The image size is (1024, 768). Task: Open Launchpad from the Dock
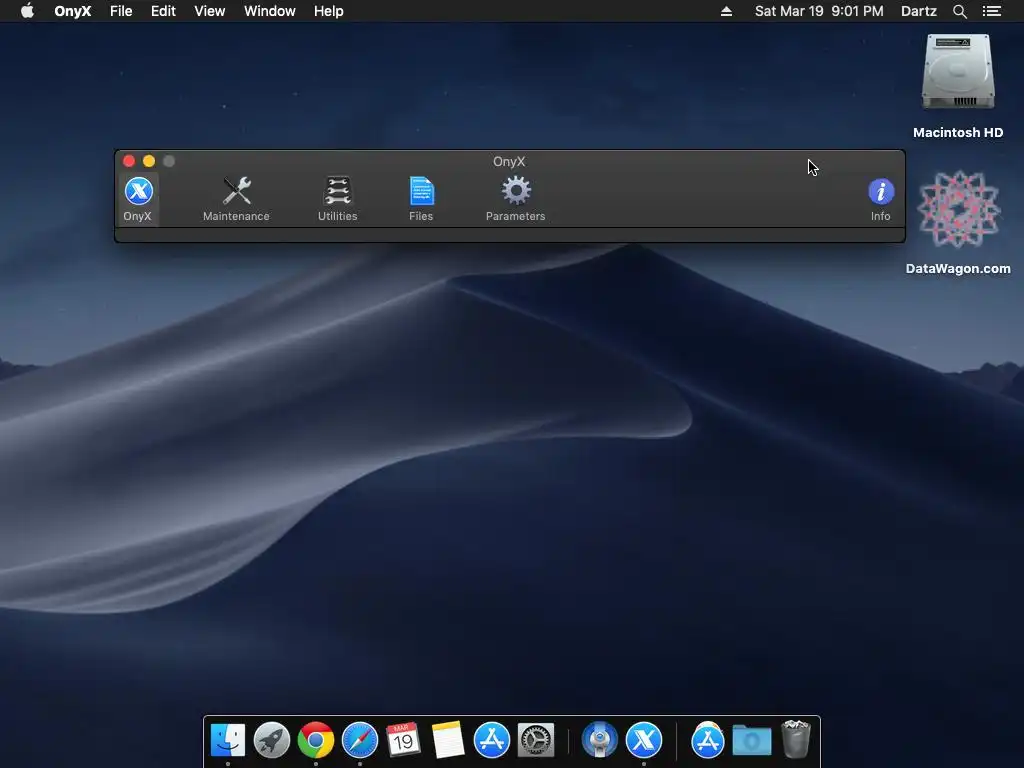coord(272,740)
